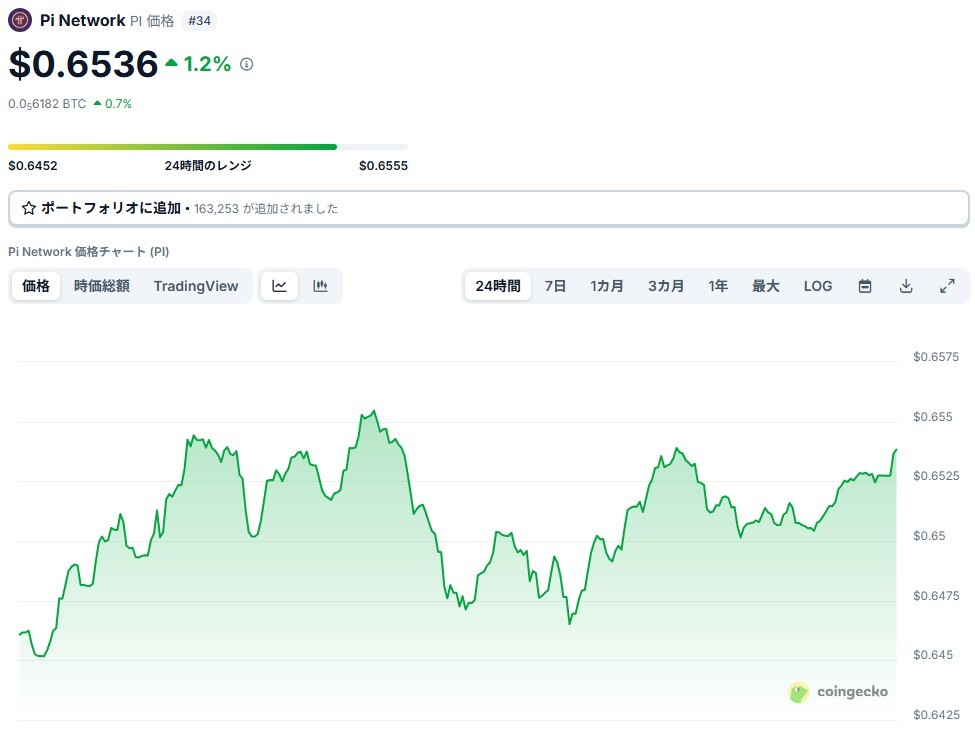The width and height of the screenshot is (975, 729).
Task: Download the chart data
Action: click(x=906, y=286)
